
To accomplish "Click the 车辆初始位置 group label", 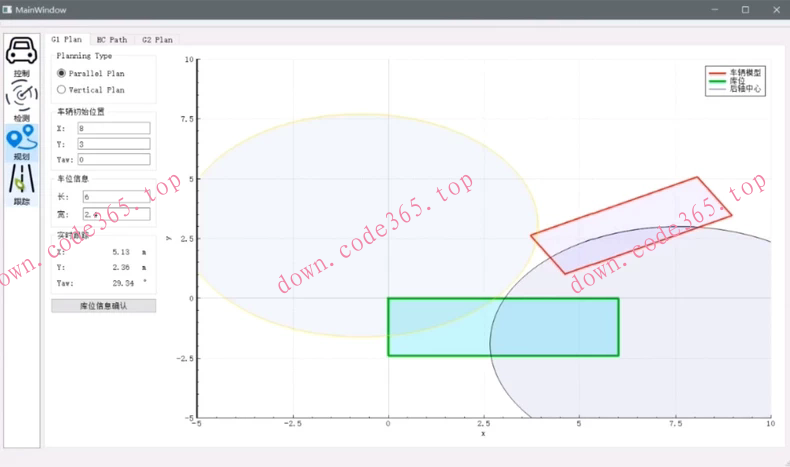I will click(x=81, y=112).
